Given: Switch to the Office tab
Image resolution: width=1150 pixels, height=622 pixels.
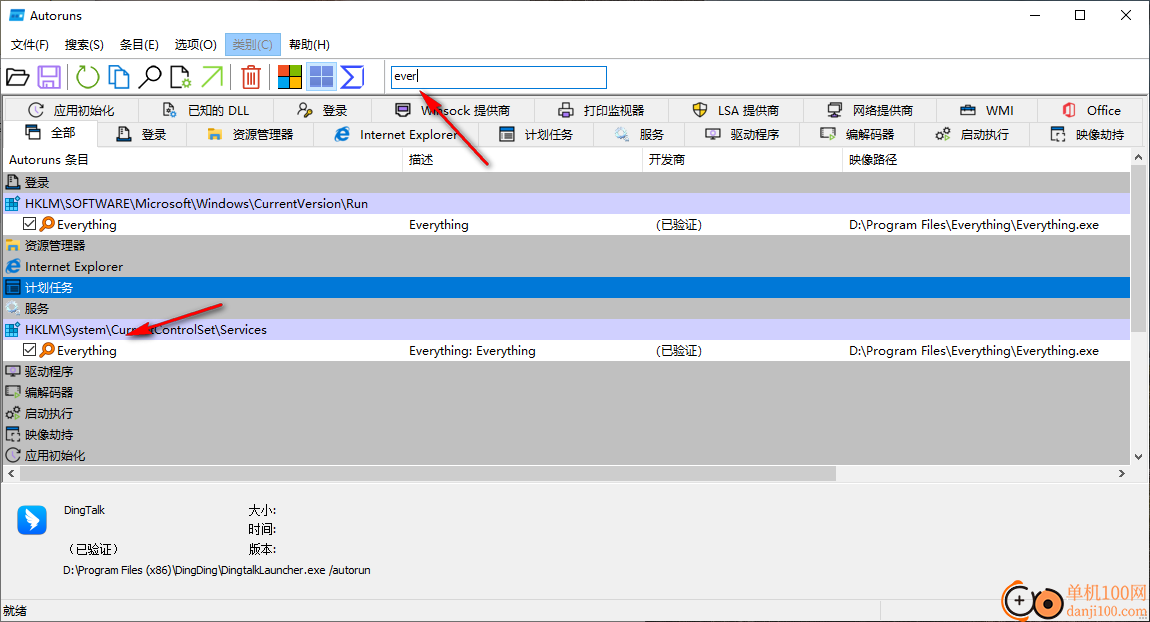Looking at the screenshot, I should tap(1091, 110).
